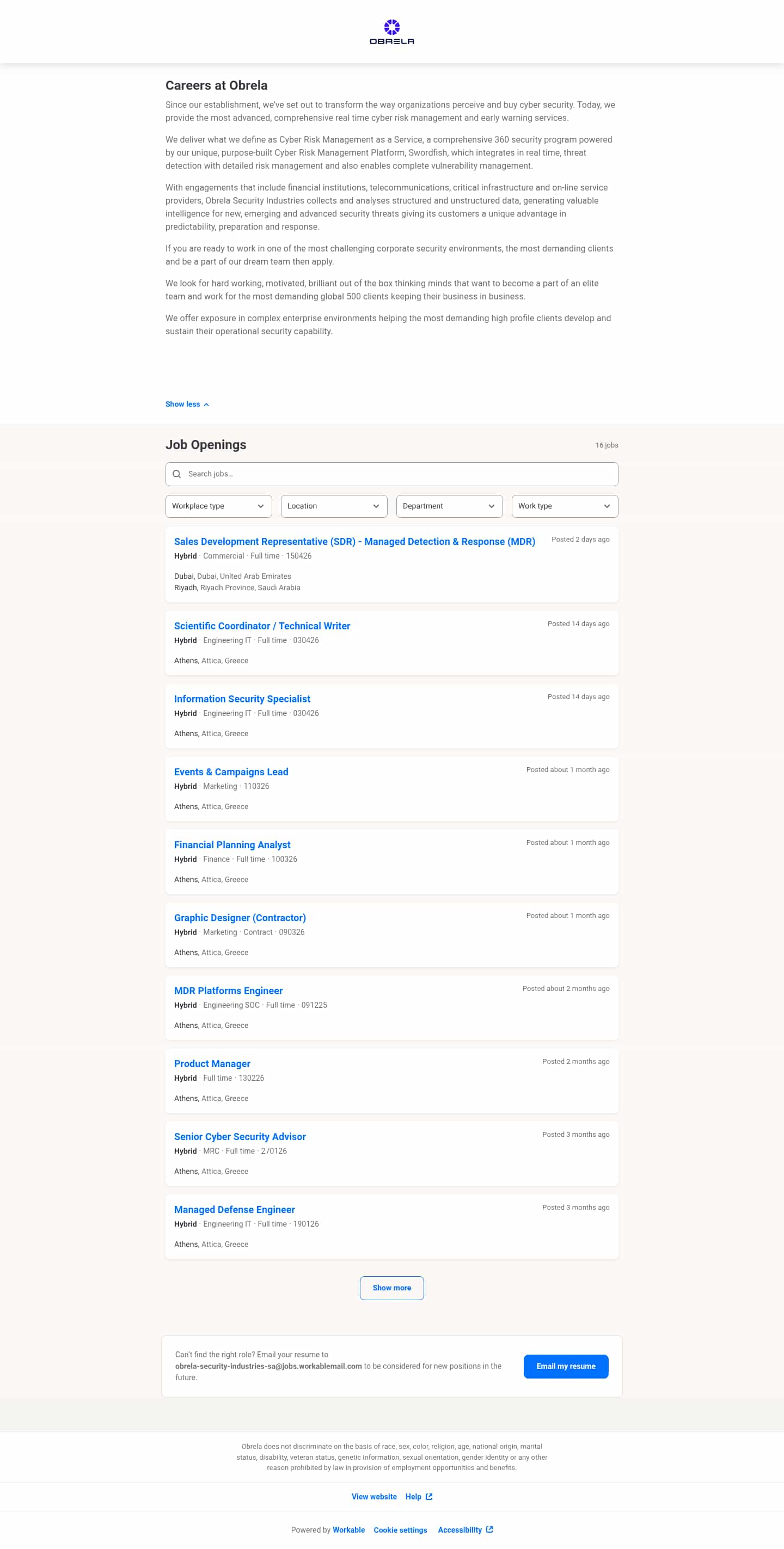Screen dimensions: 784x1549
Task: Click the Show more button
Action: coord(391,1288)
